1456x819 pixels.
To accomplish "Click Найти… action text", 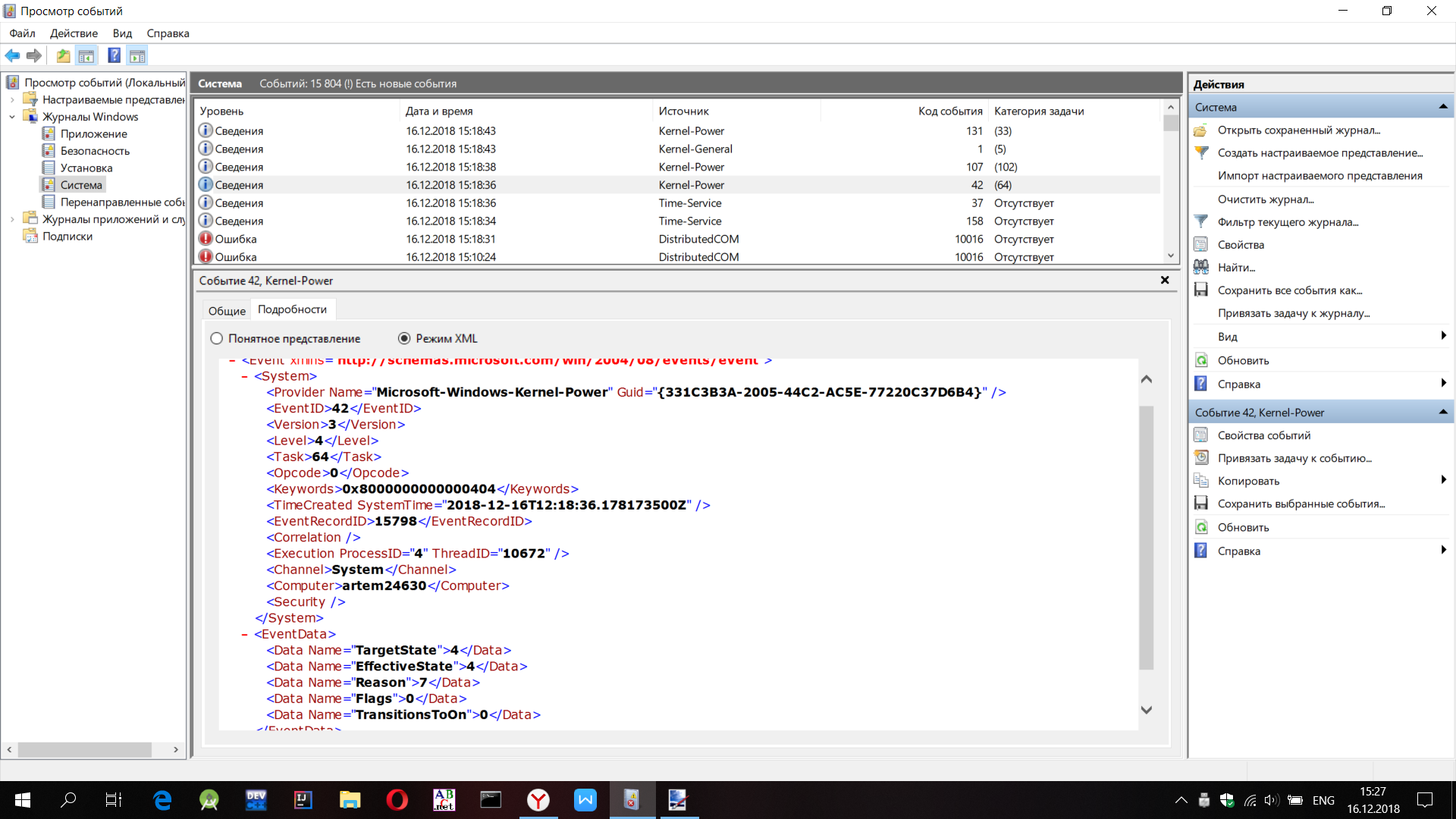I will (x=1237, y=268).
